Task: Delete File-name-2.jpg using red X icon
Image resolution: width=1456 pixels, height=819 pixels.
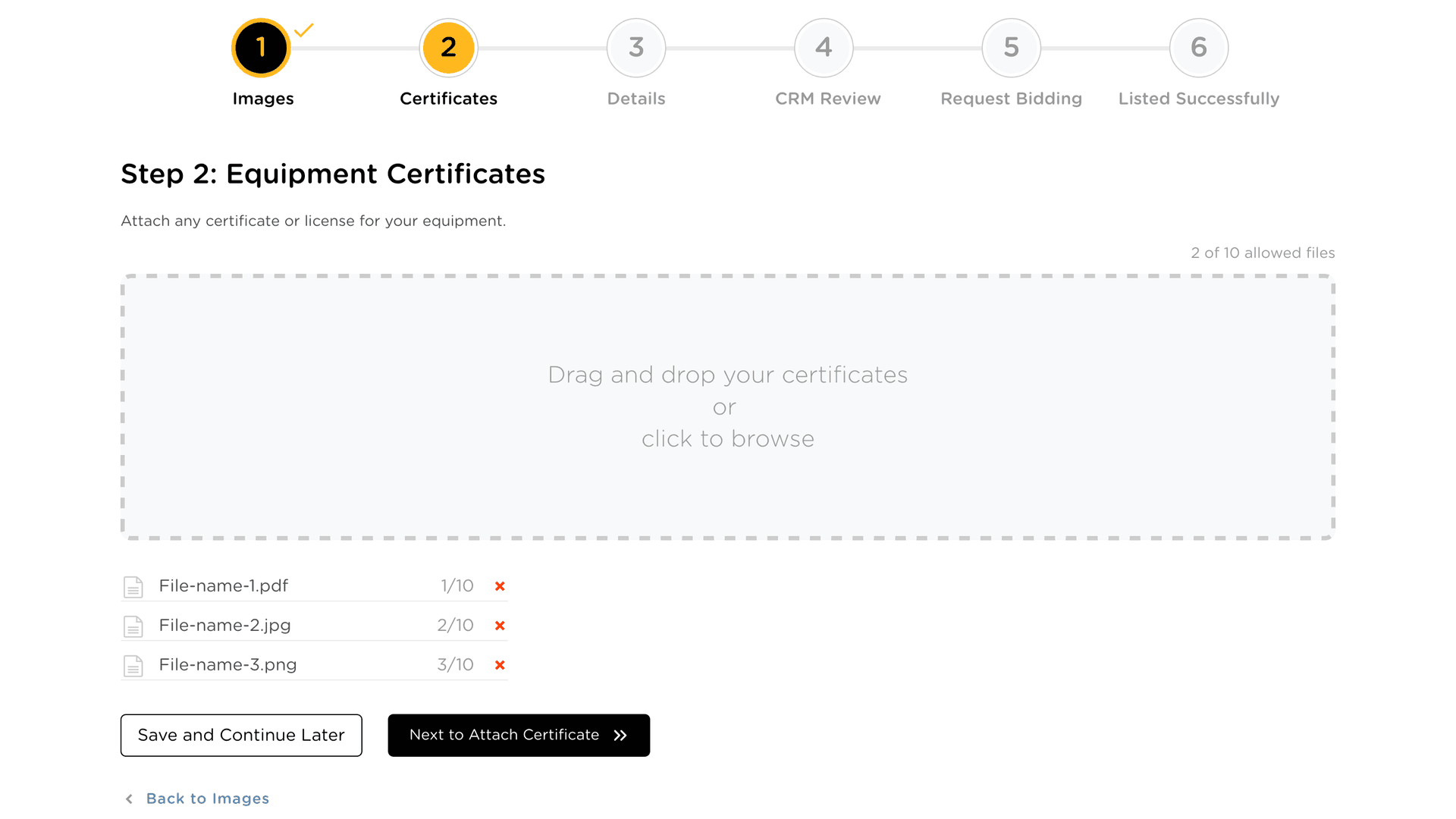Action: click(x=500, y=626)
